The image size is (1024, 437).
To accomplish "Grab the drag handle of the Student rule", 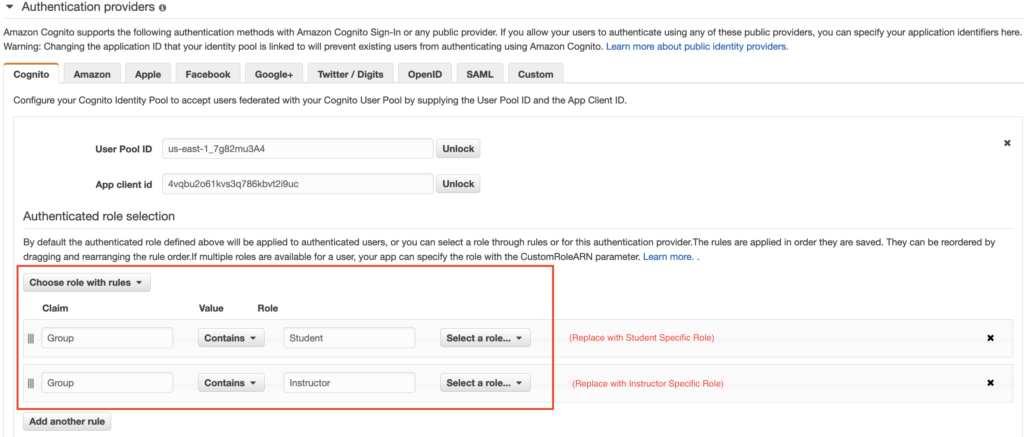I will click(x=31, y=338).
